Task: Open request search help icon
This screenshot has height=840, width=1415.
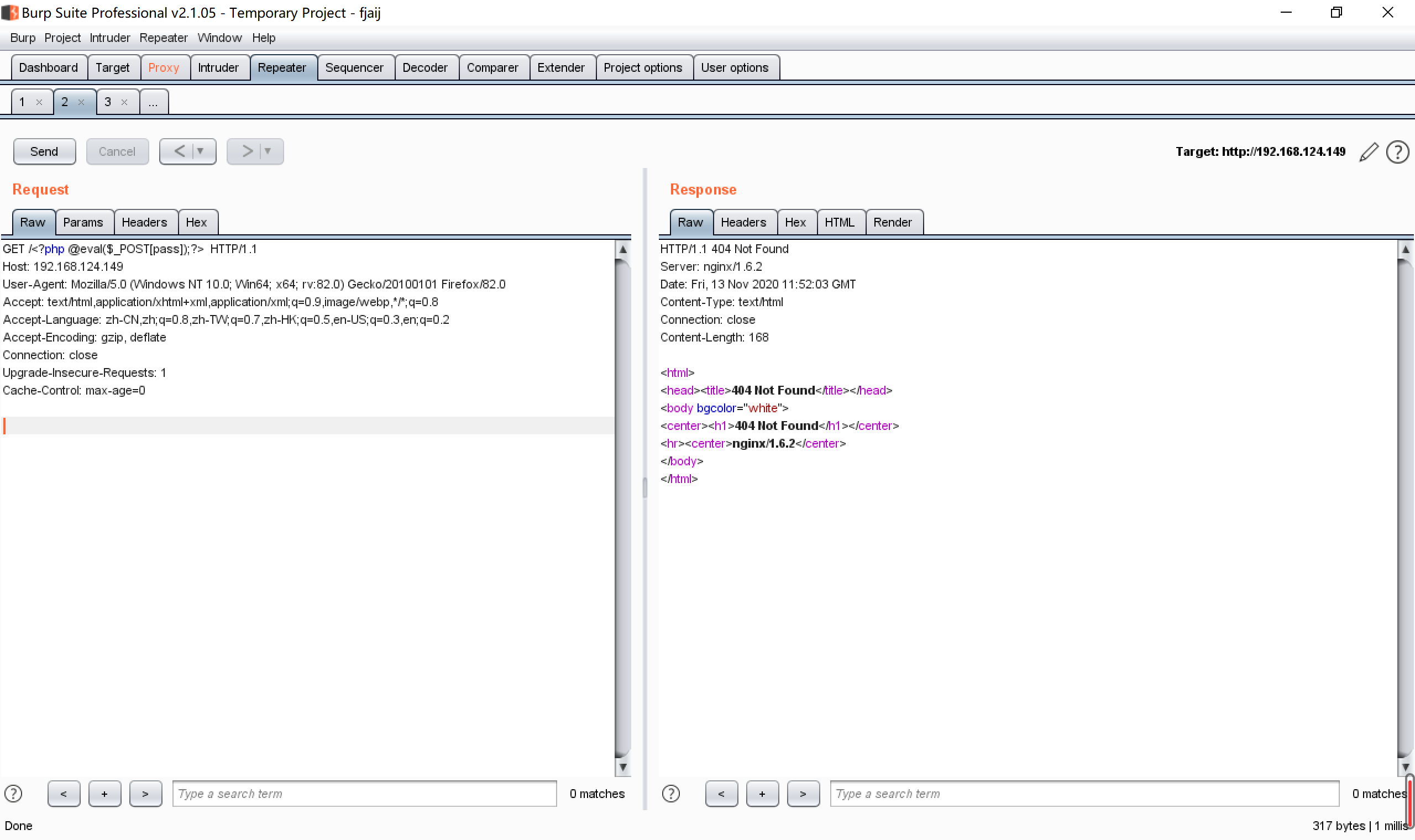Action: pos(14,794)
